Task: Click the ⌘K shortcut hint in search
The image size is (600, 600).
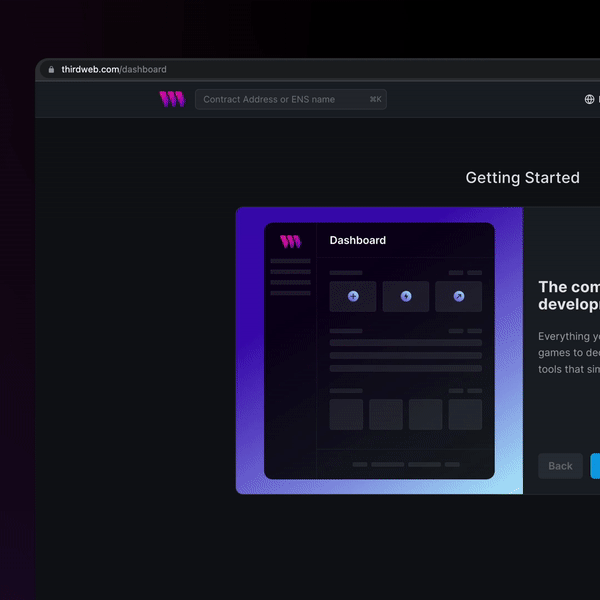Action: [x=375, y=99]
